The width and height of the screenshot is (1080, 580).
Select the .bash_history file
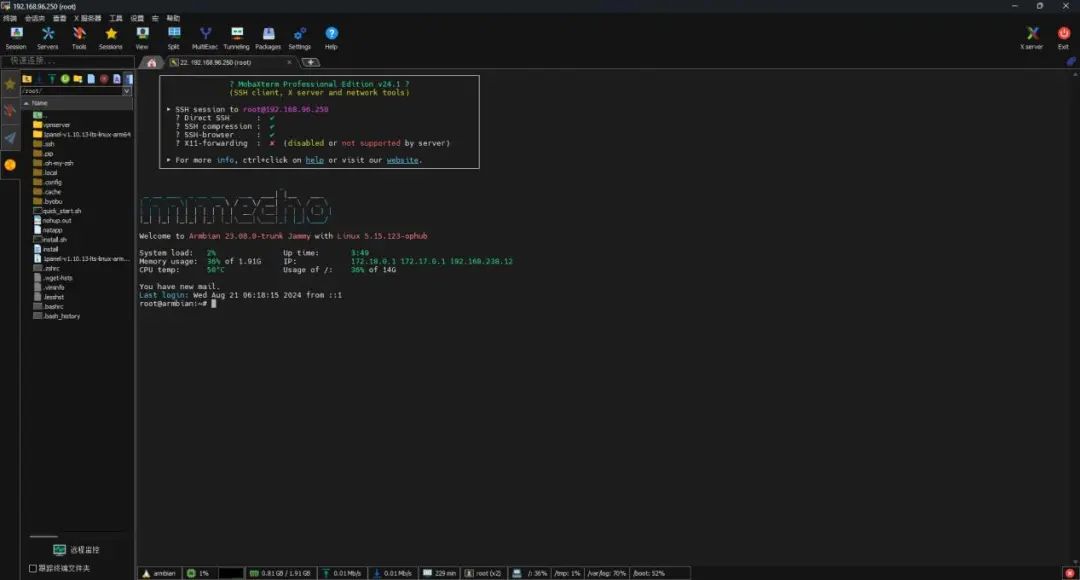57,316
